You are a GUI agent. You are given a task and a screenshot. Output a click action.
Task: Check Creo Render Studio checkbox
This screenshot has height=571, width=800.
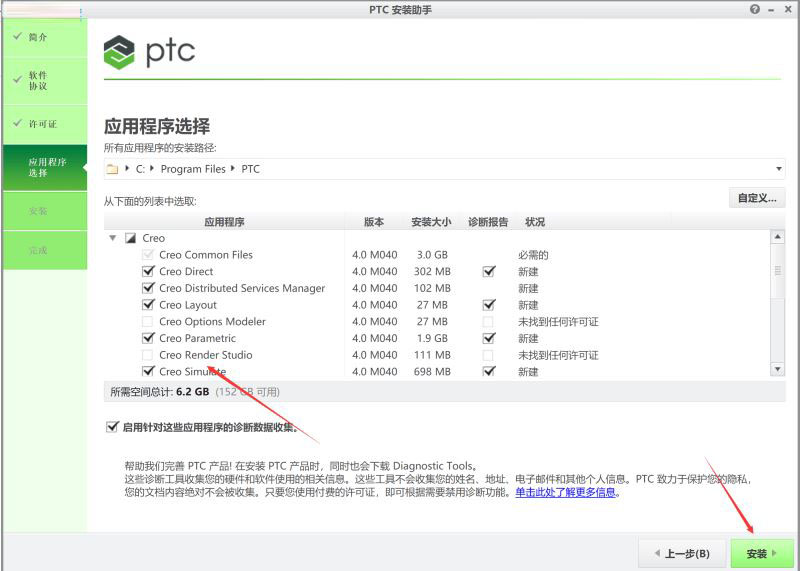147,355
